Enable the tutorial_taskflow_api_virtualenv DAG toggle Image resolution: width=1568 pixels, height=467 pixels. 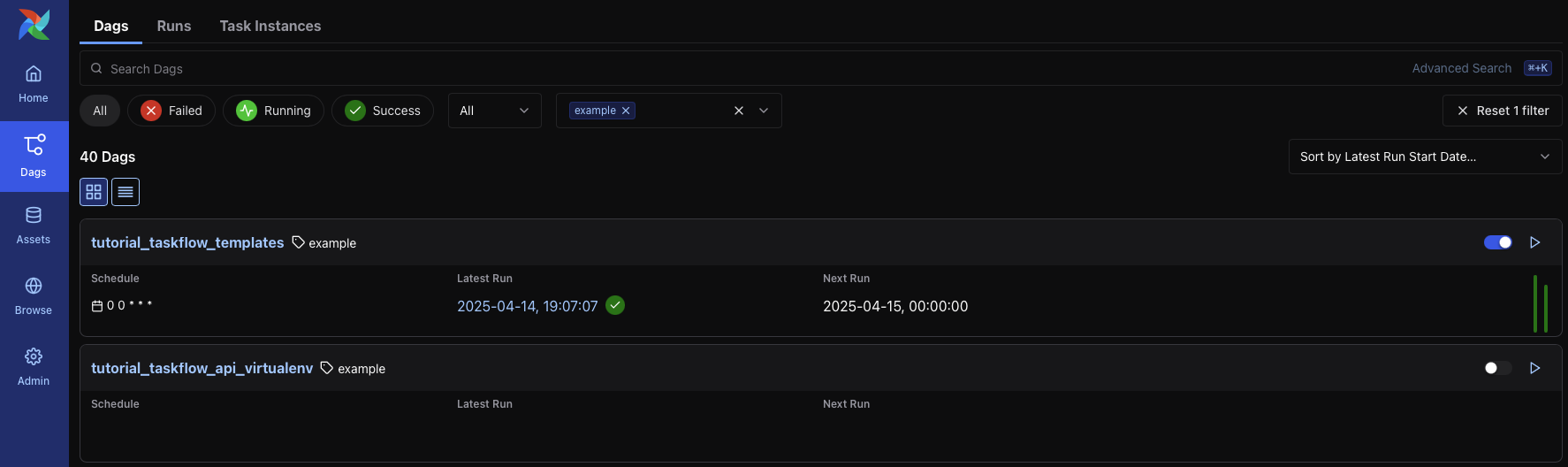[1497, 368]
